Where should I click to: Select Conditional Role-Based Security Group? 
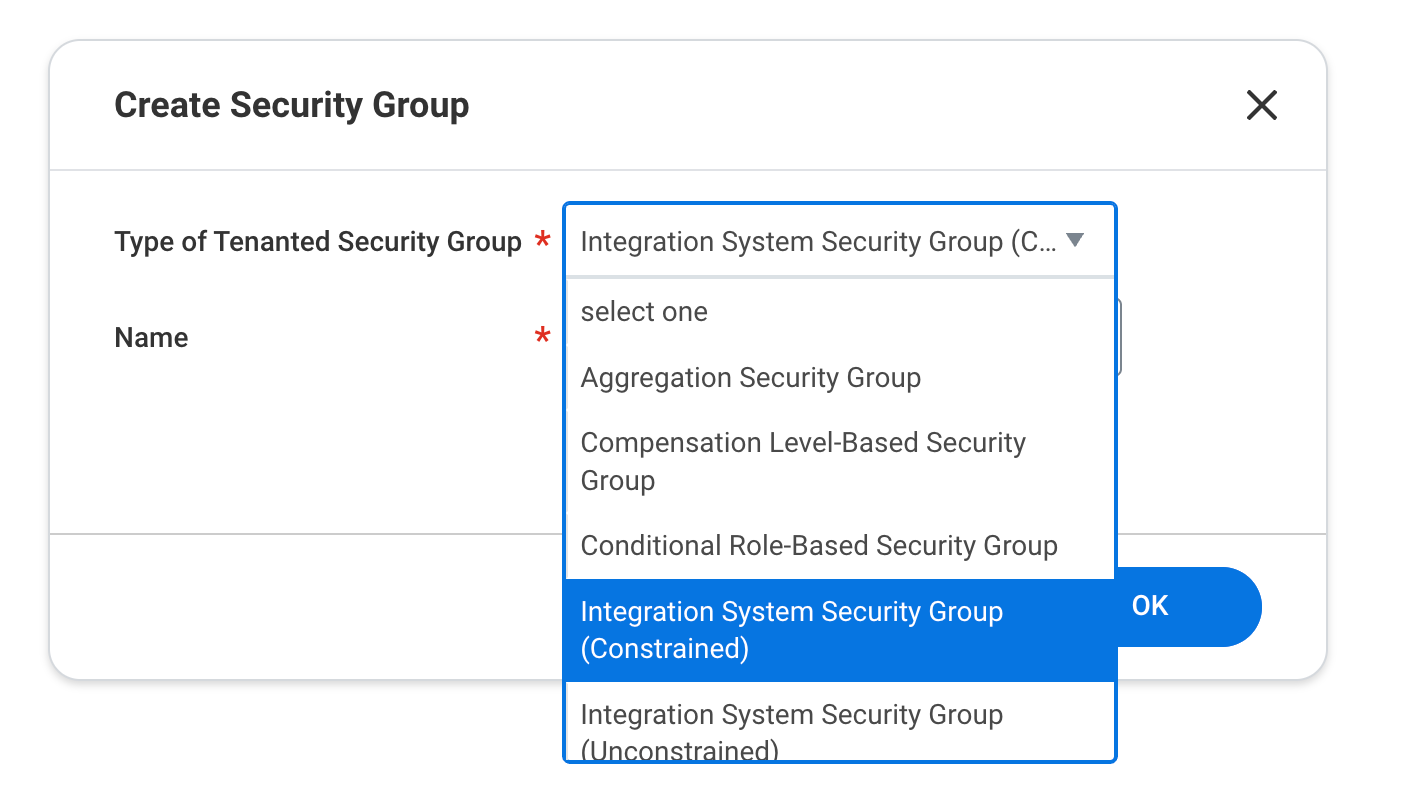[x=818, y=546]
